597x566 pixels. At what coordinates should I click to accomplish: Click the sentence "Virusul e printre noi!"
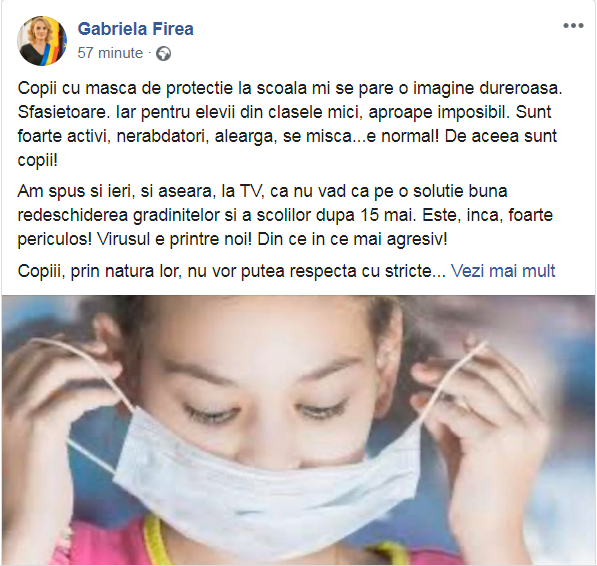tap(174, 239)
